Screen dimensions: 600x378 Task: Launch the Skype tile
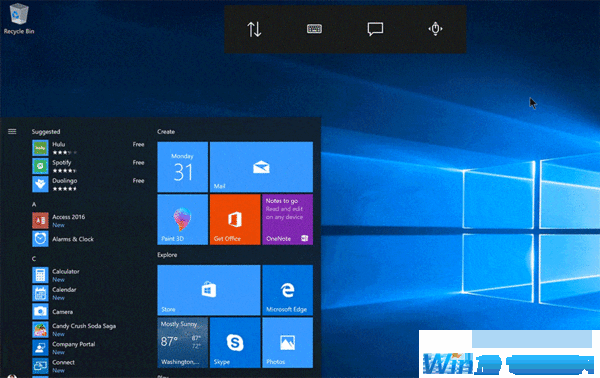[235, 342]
